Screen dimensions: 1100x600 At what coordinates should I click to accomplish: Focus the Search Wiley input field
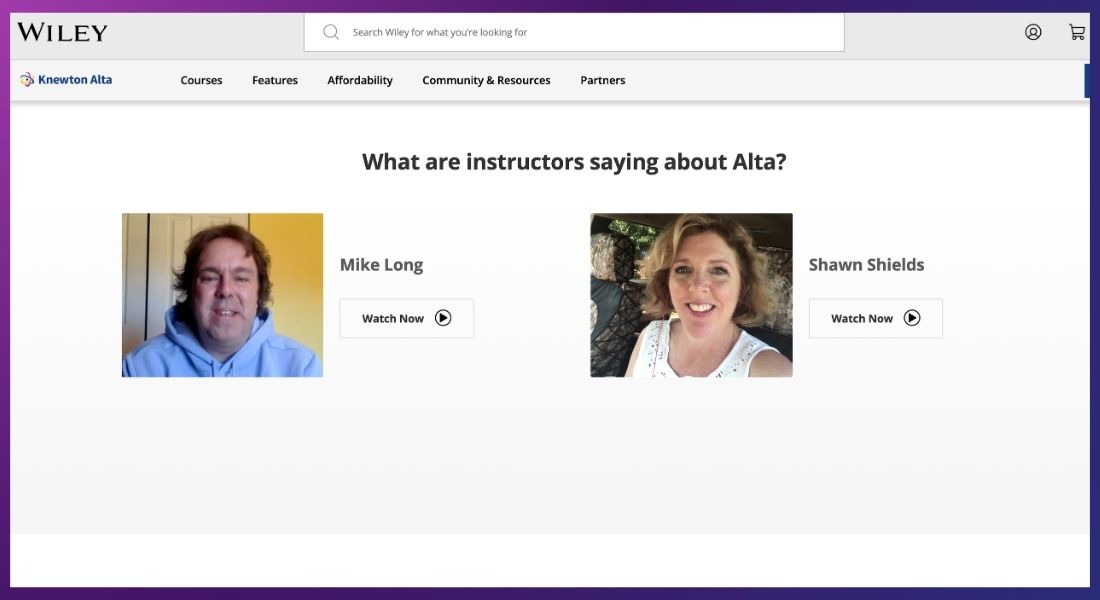tap(574, 32)
